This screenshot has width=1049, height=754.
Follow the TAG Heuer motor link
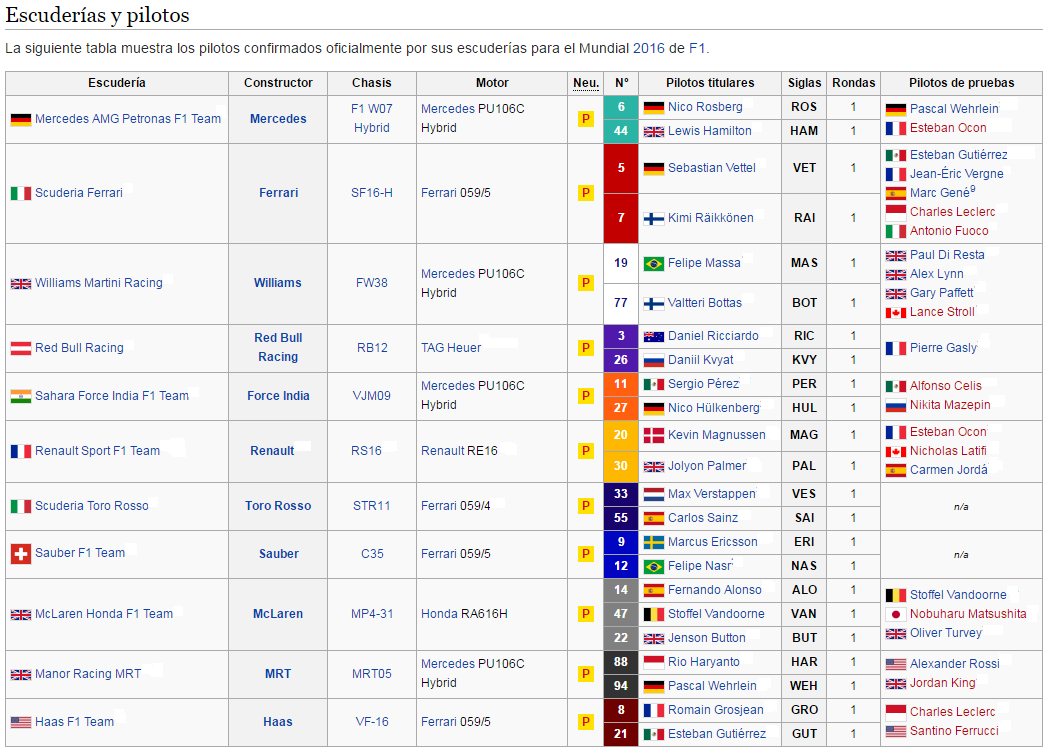point(451,348)
